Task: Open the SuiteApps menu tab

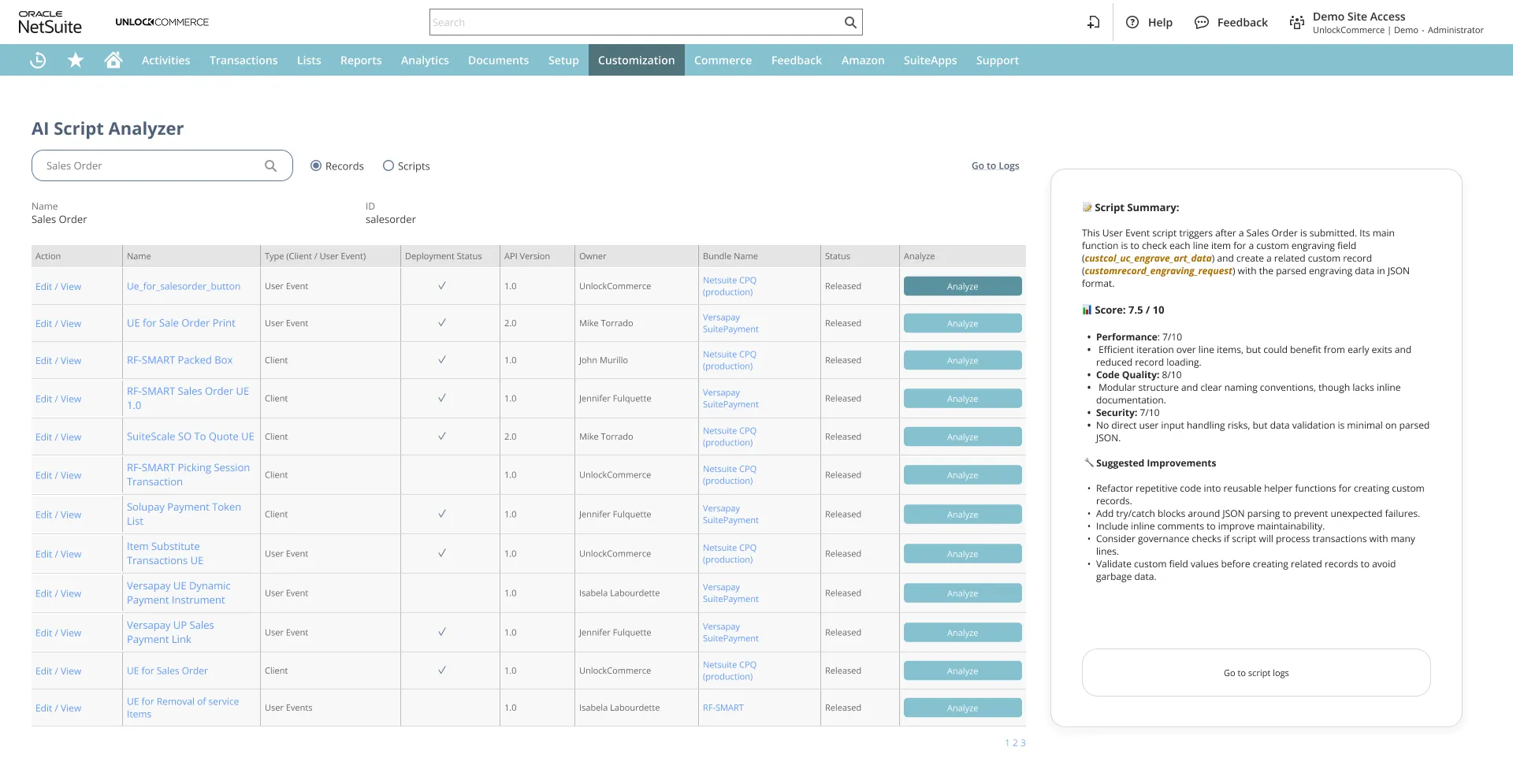Action: (x=930, y=61)
